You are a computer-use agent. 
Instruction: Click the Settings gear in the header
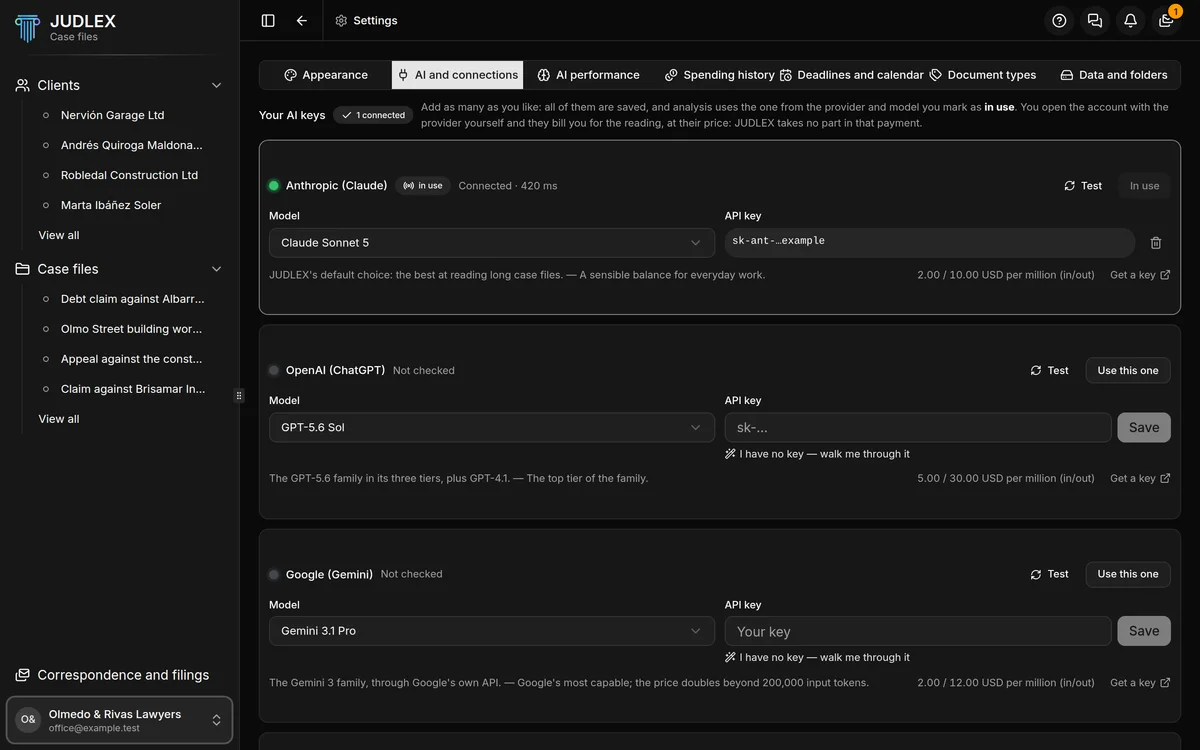tap(341, 20)
